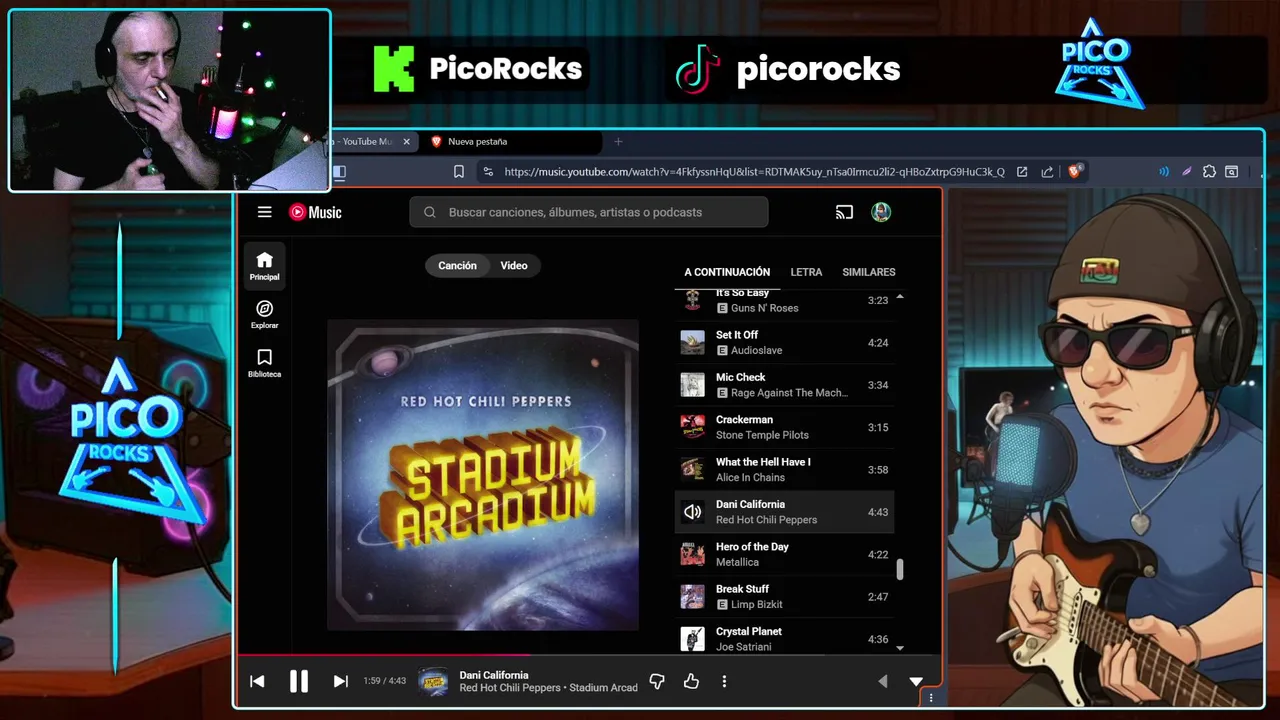Viewport: 1280px width, 720px height.
Task: Skip to the previous track
Action: (x=257, y=681)
